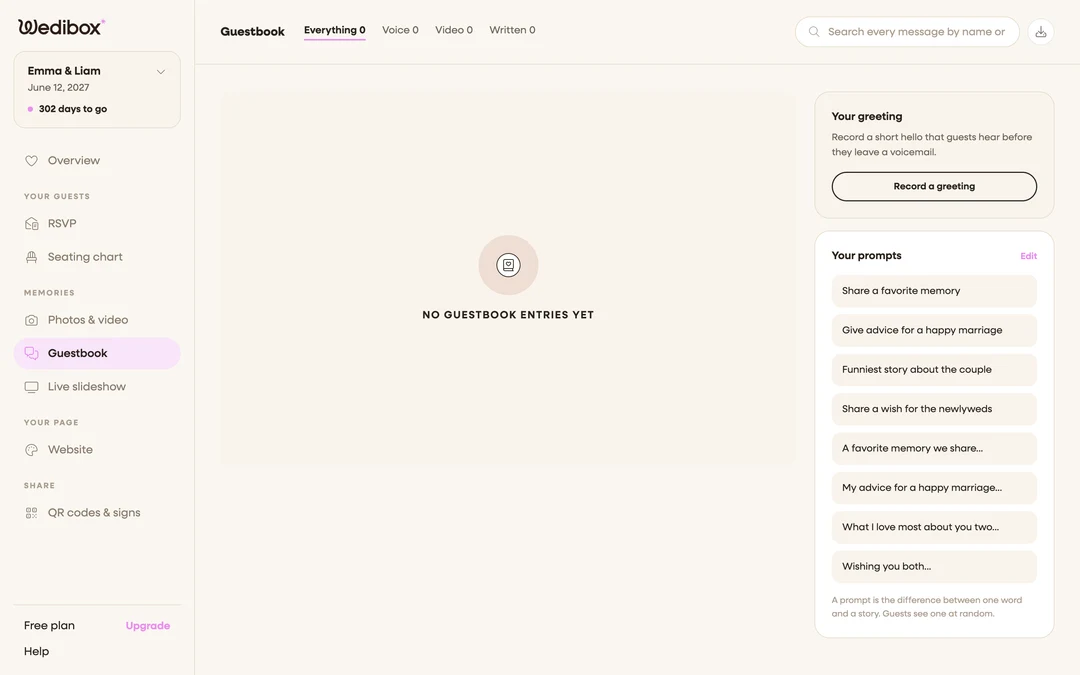Open Overview in the sidebar

97,160
